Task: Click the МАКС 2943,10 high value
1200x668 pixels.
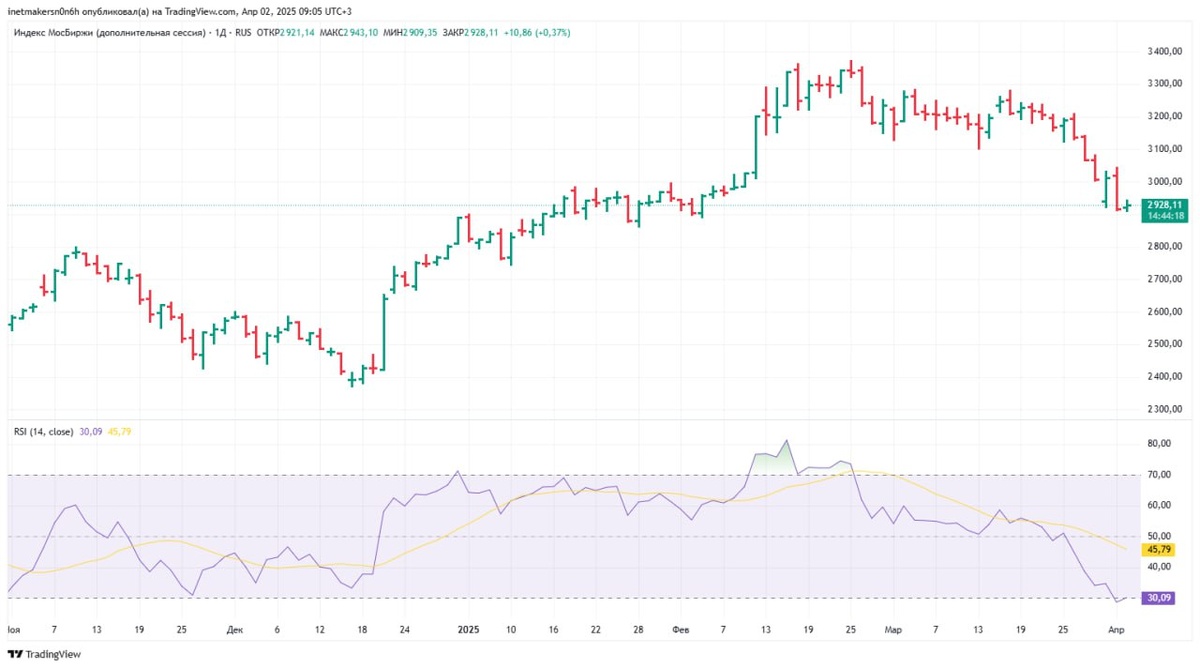Action: coord(349,33)
